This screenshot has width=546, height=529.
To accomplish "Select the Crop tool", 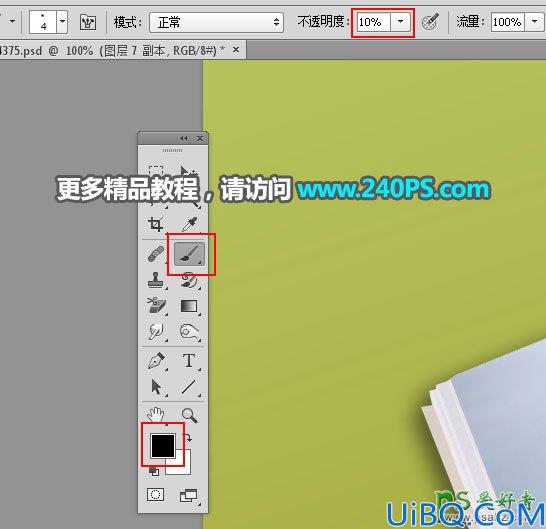I will pos(156,225).
